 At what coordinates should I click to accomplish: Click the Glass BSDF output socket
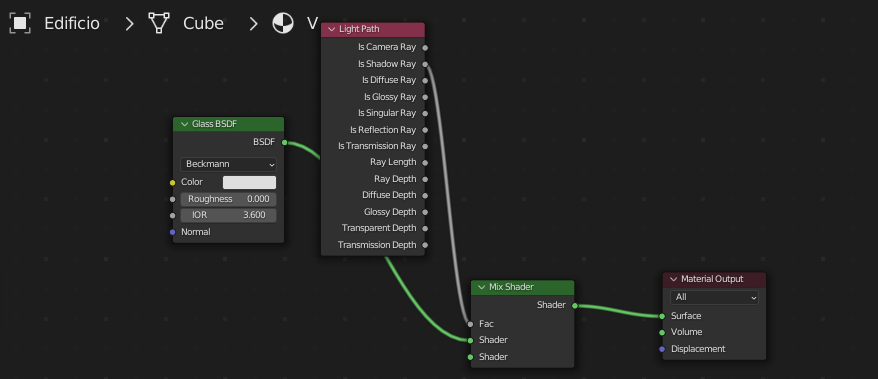284,143
